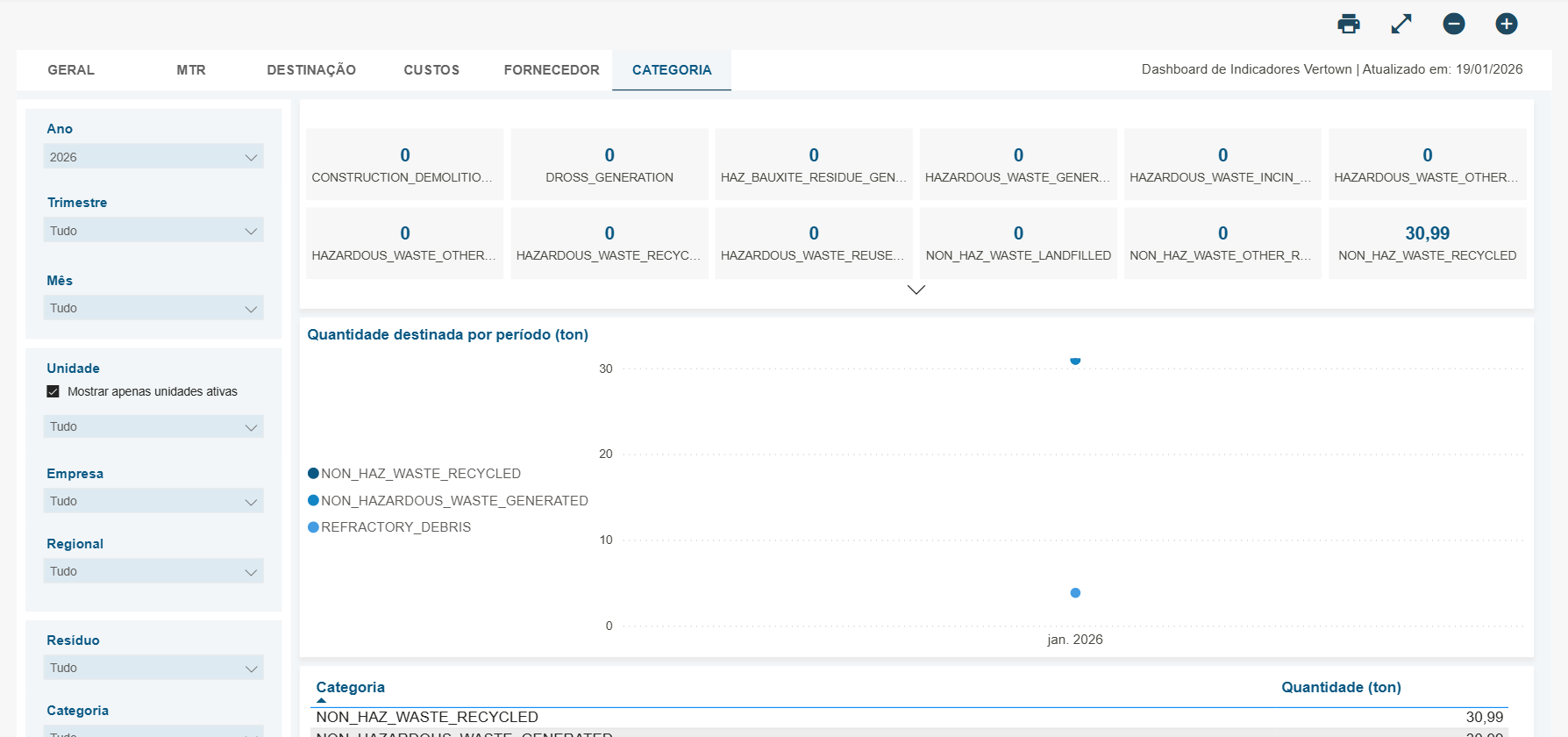This screenshot has height=737, width=1568.
Task: Select the HAZARDOUS_WASTE_RECYC... card
Action: [x=609, y=243]
